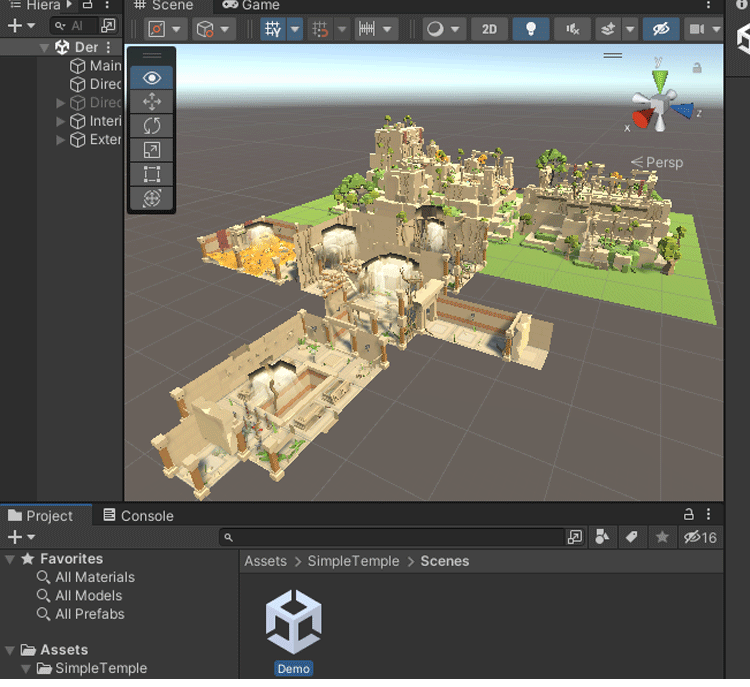Toggle scene visibility hidden-objects eye
The width and height of the screenshot is (750, 687).
pyautogui.click(x=661, y=29)
